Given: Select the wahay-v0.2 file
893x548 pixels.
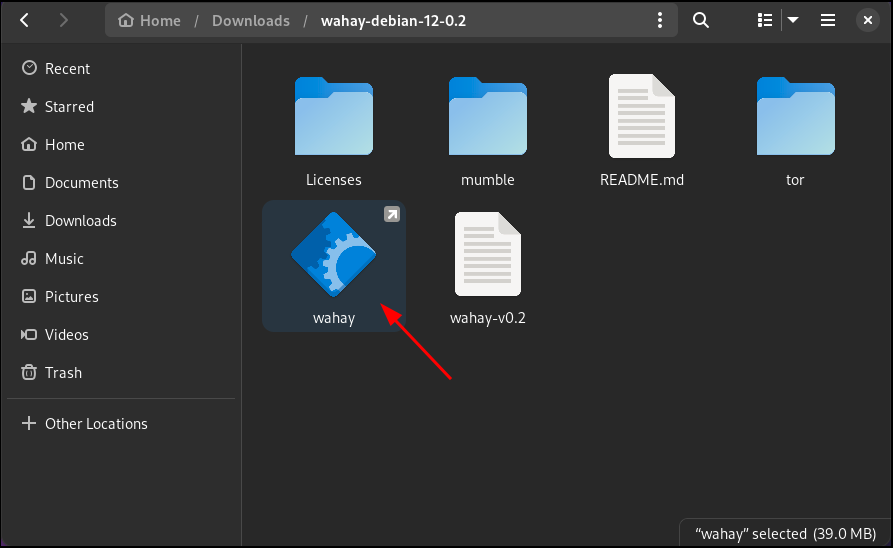Looking at the screenshot, I should 487,256.
